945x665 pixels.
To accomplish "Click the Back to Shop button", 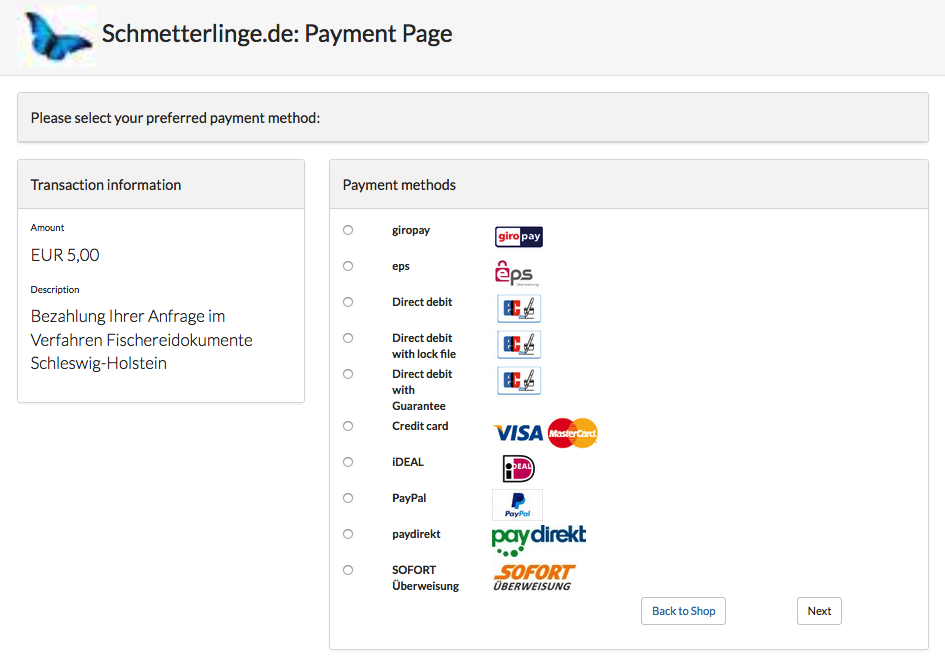I will [683, 611].
